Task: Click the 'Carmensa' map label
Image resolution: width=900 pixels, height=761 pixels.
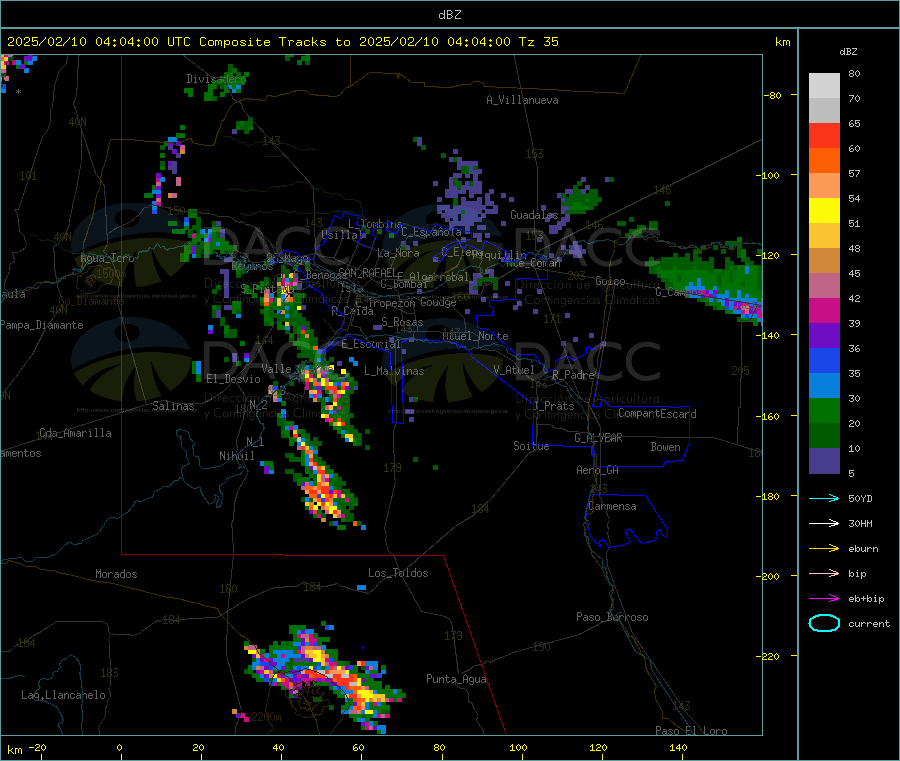Action: point(612,506)
